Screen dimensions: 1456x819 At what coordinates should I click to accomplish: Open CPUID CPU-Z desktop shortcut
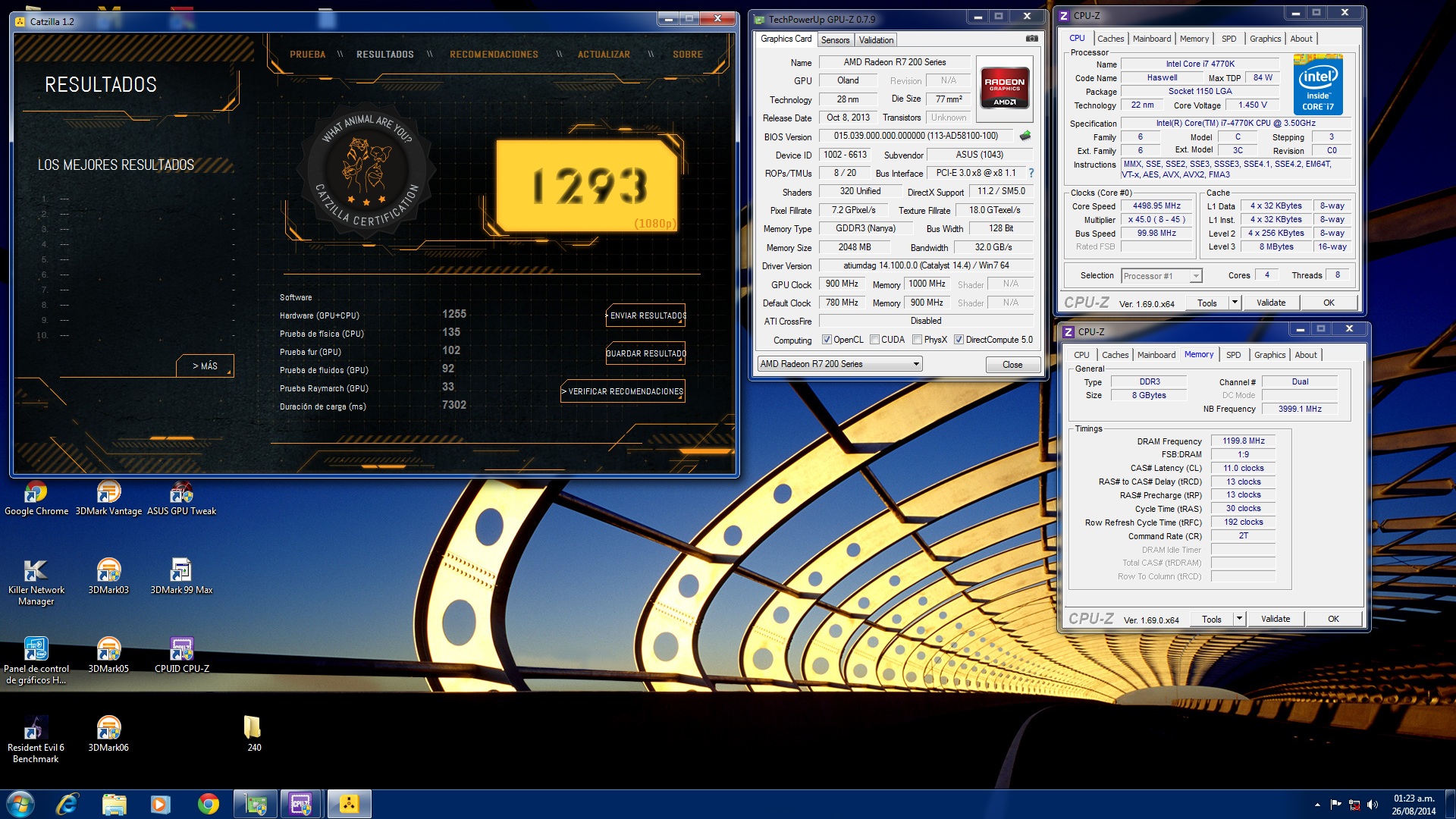coord(181,656)
